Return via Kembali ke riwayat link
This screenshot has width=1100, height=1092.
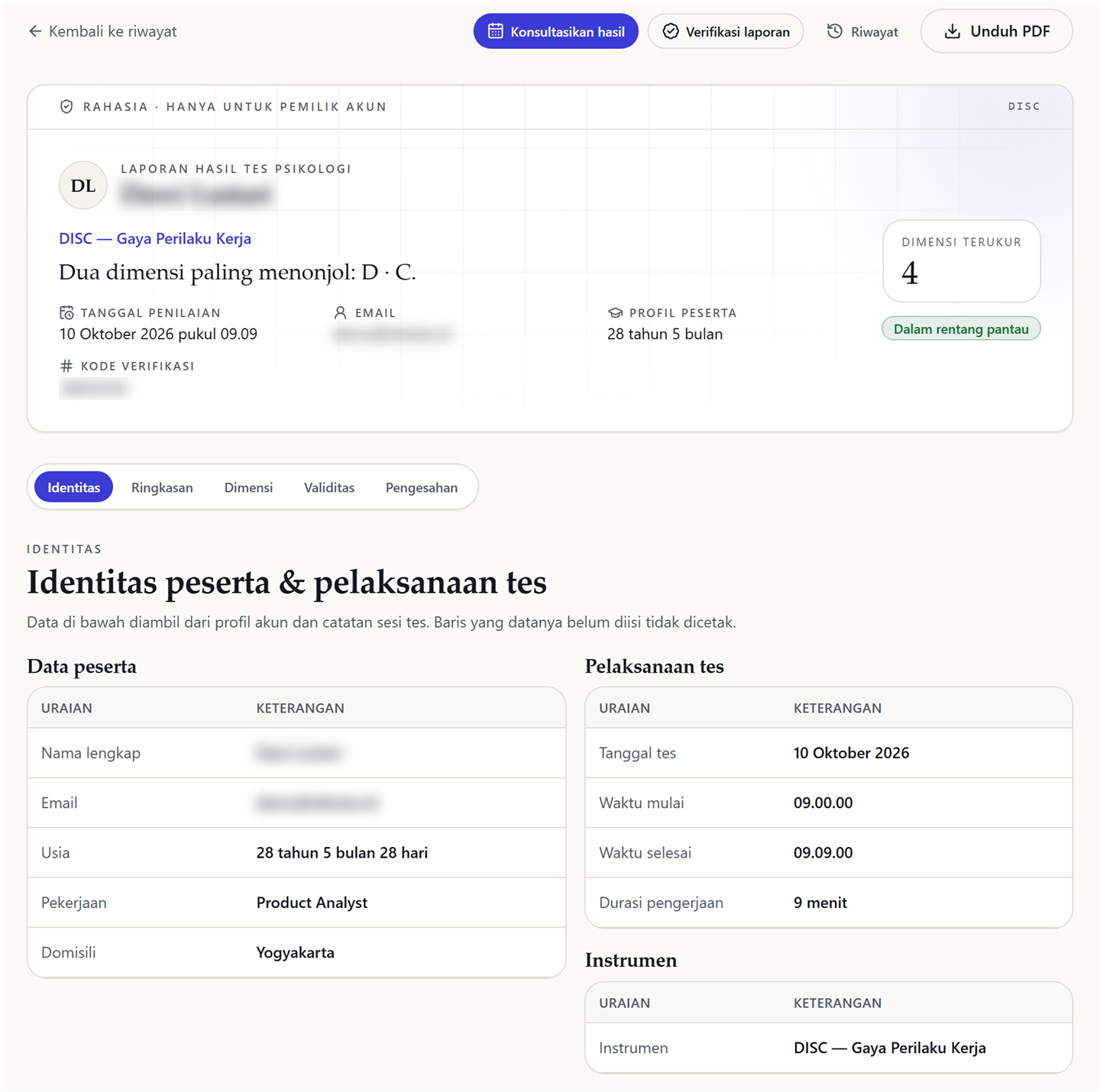coord(102,31)
